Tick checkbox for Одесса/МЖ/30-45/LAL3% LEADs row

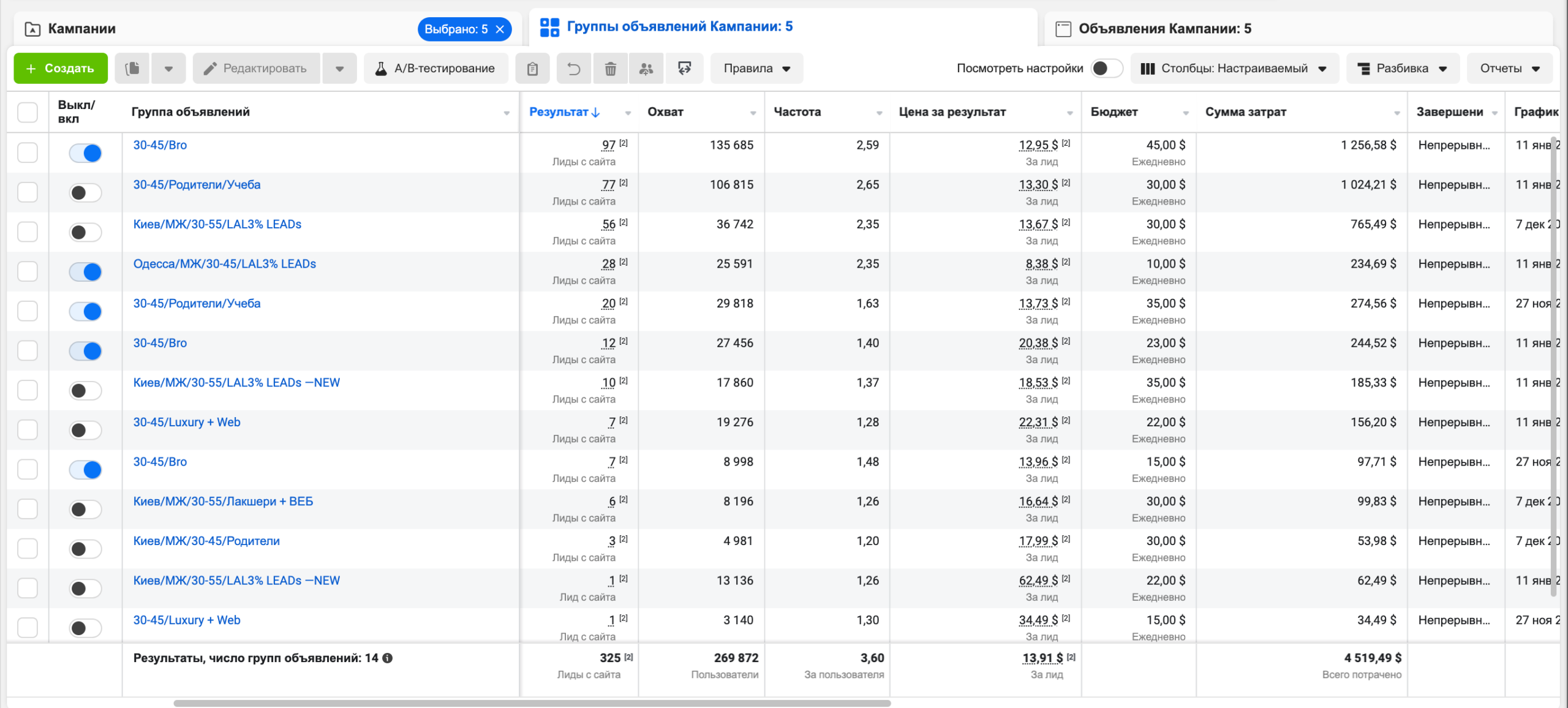tap(28, 271)
